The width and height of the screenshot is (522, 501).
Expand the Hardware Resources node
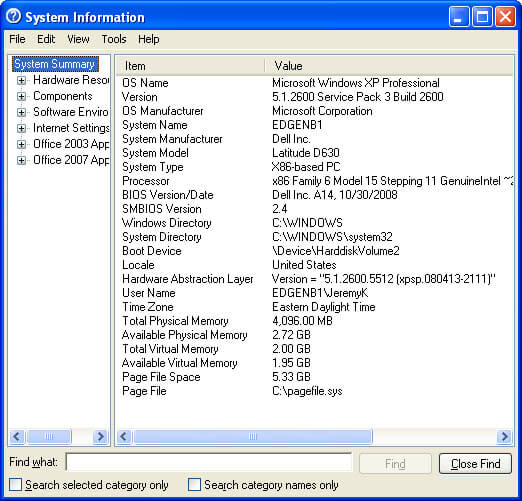point(21,80)
